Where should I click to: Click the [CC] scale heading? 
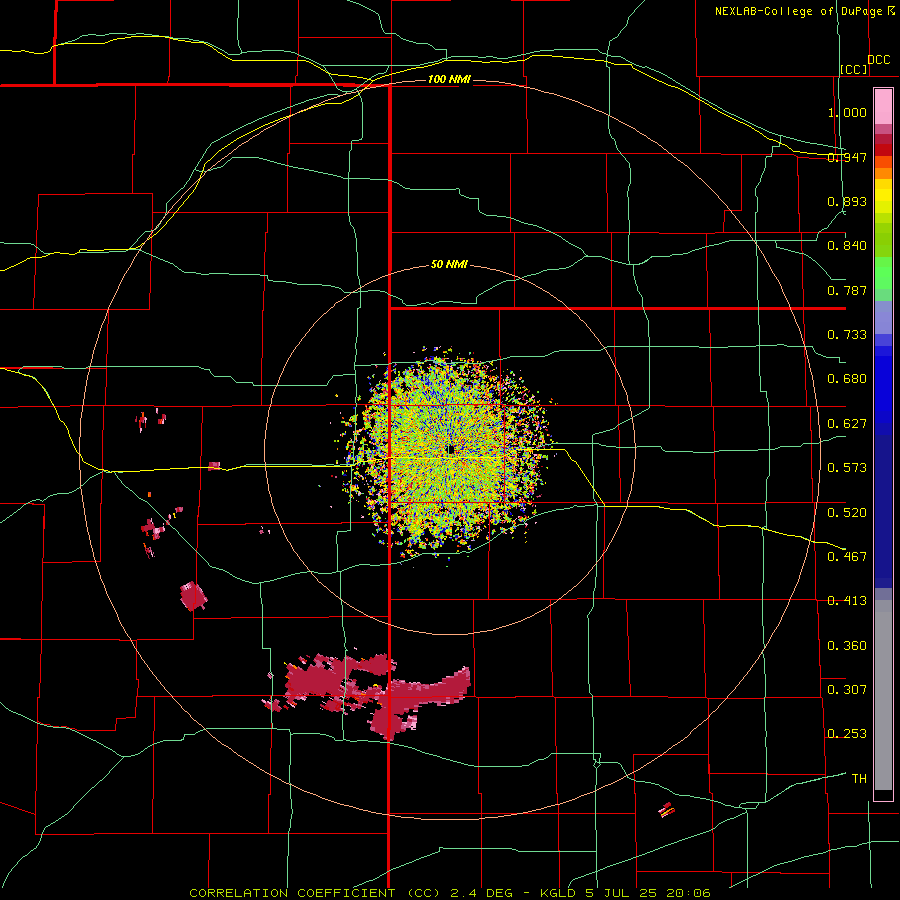pos(854,69)
